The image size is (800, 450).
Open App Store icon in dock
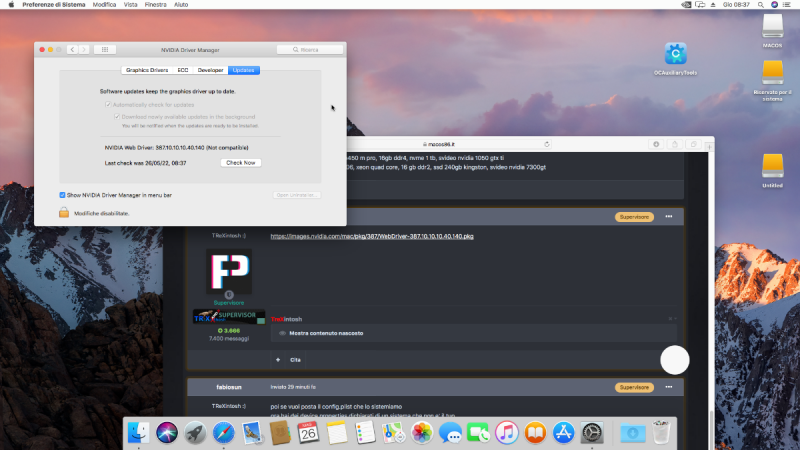click(563, 433)
